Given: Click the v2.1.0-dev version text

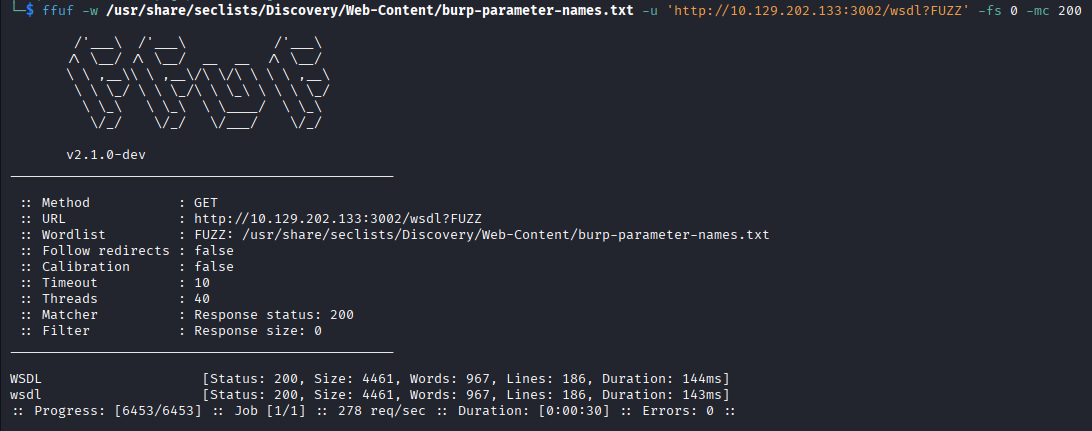Looking at the screenshot, I should coord(106,155).
